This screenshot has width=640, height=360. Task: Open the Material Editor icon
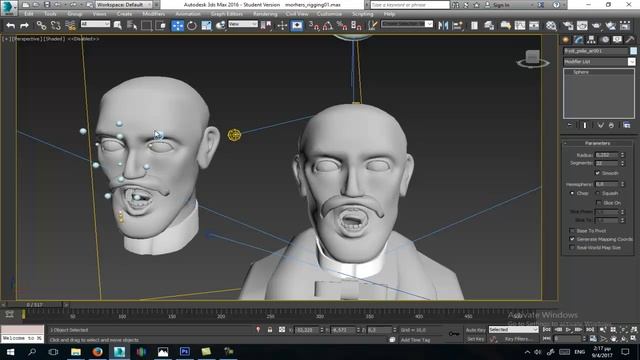[x=551, y=26]
